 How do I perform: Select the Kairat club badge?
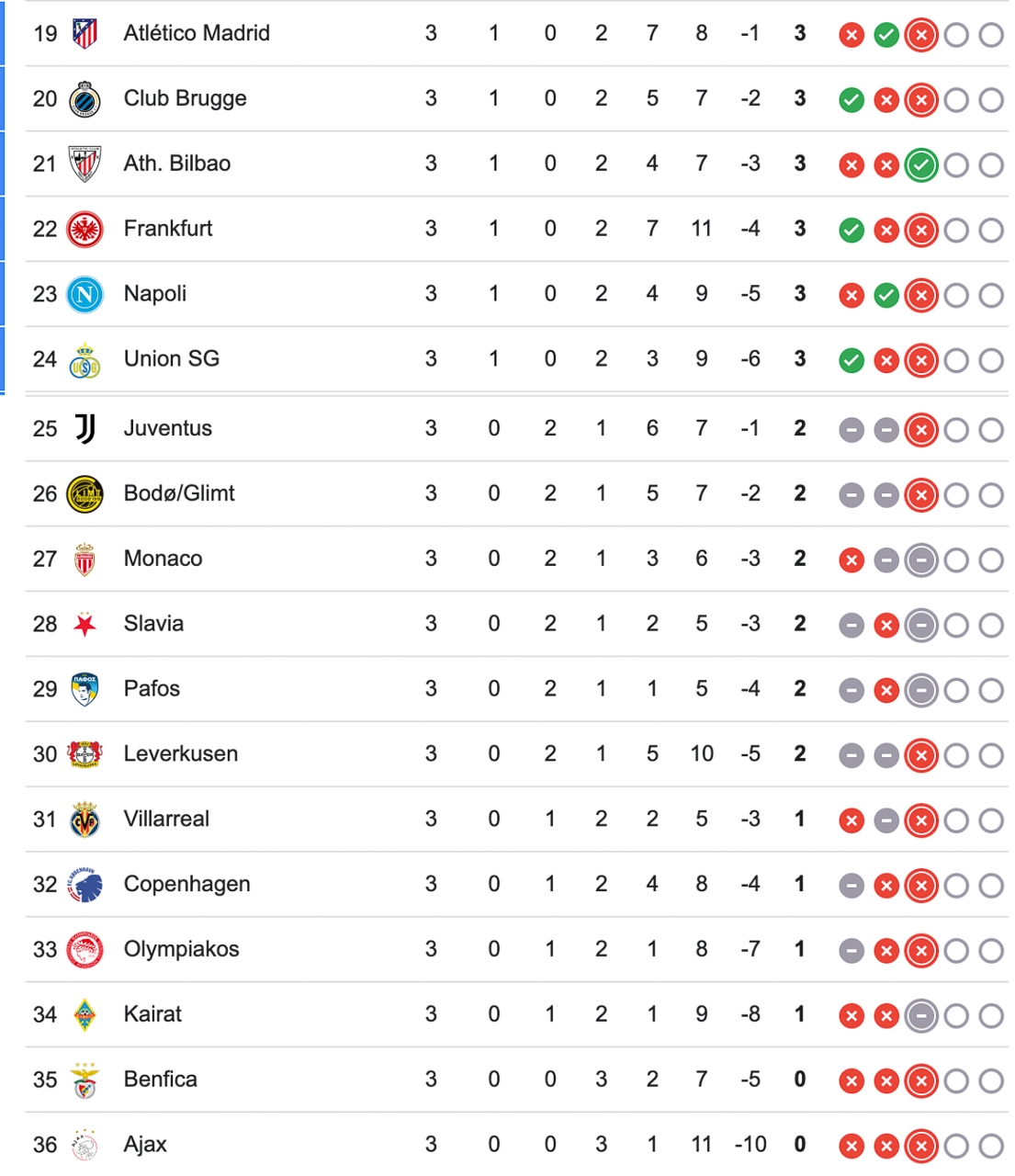(x=85, y=1015)
